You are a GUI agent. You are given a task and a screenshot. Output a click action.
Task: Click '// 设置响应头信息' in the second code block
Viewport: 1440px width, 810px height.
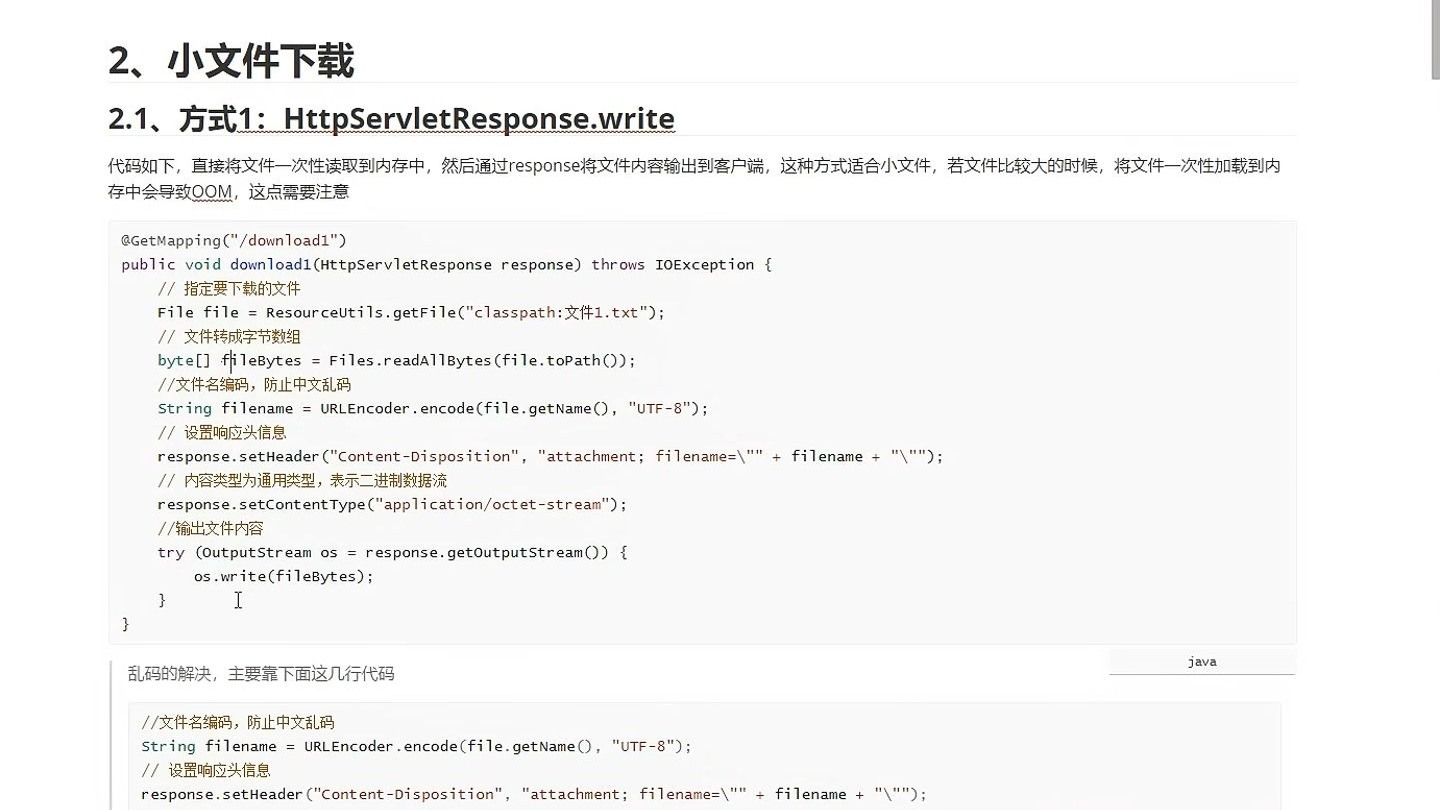coord(206,770)
